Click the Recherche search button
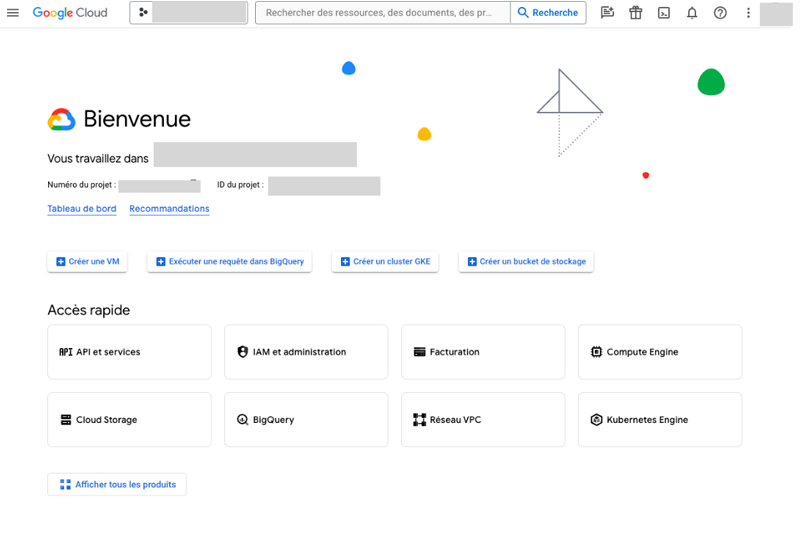 (x=548, y=13)
